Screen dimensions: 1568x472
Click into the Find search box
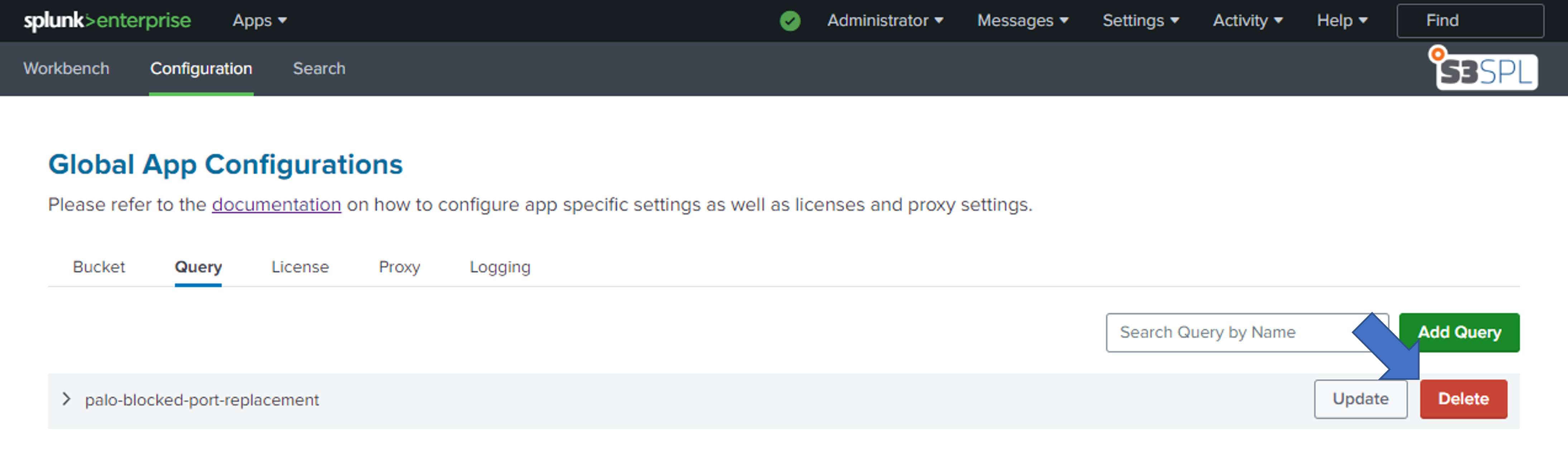[1469, 21]
